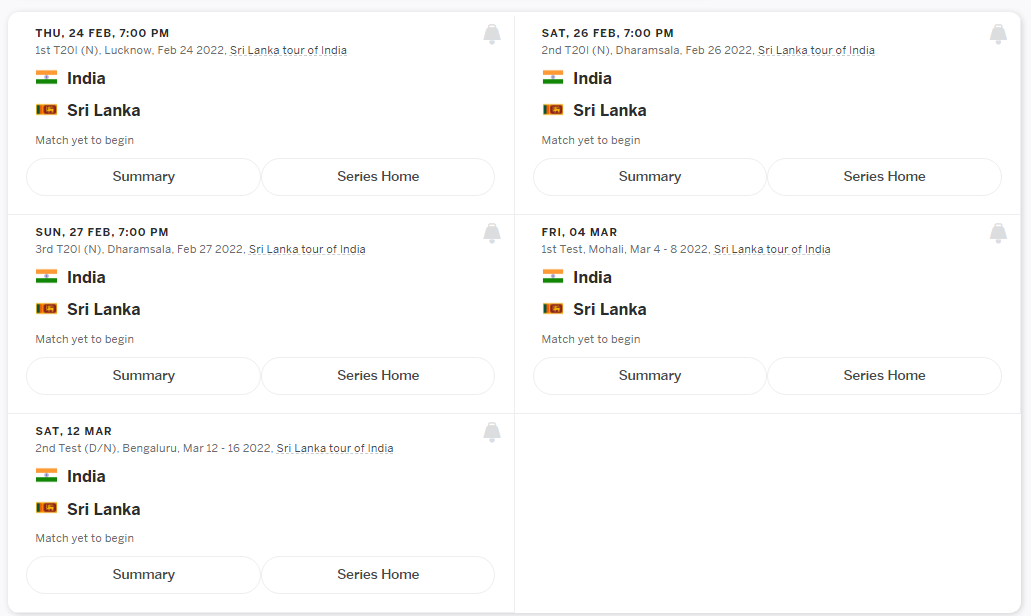The image size is (1031, 616).
Task: Open Summary for 1st Test Mohali
Action: [649, 376]
